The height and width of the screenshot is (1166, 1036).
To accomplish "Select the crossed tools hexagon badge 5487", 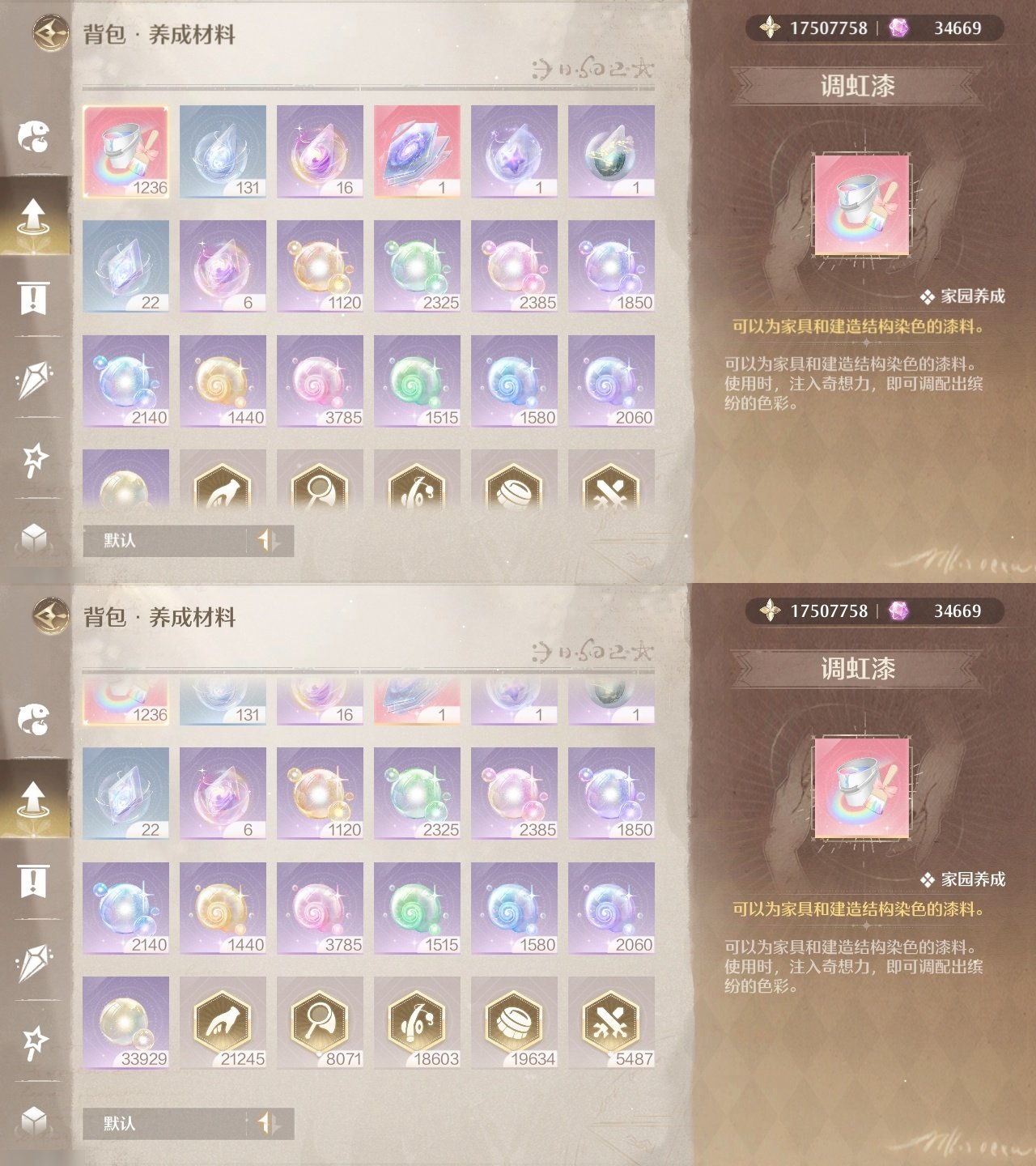I will (611, 1023).
